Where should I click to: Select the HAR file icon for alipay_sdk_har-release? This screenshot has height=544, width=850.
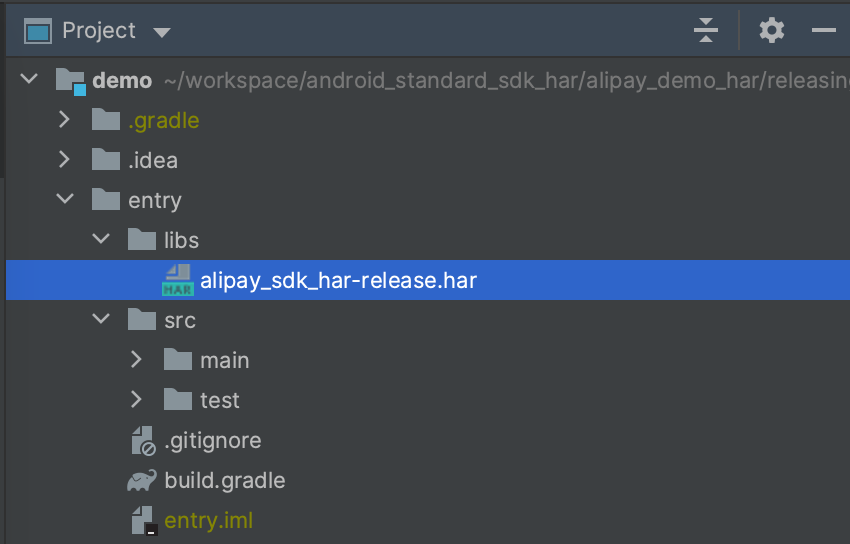point(178,280)
